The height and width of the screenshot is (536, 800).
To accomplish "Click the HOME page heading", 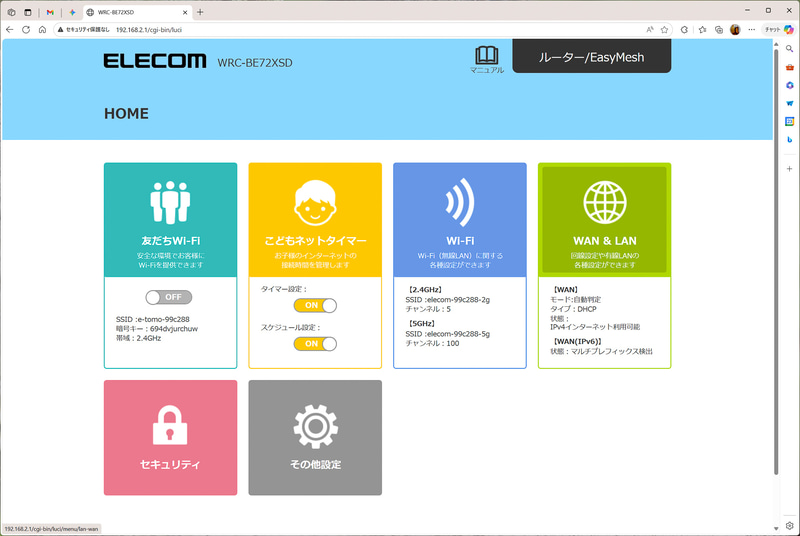I will [x=126, y=113].
